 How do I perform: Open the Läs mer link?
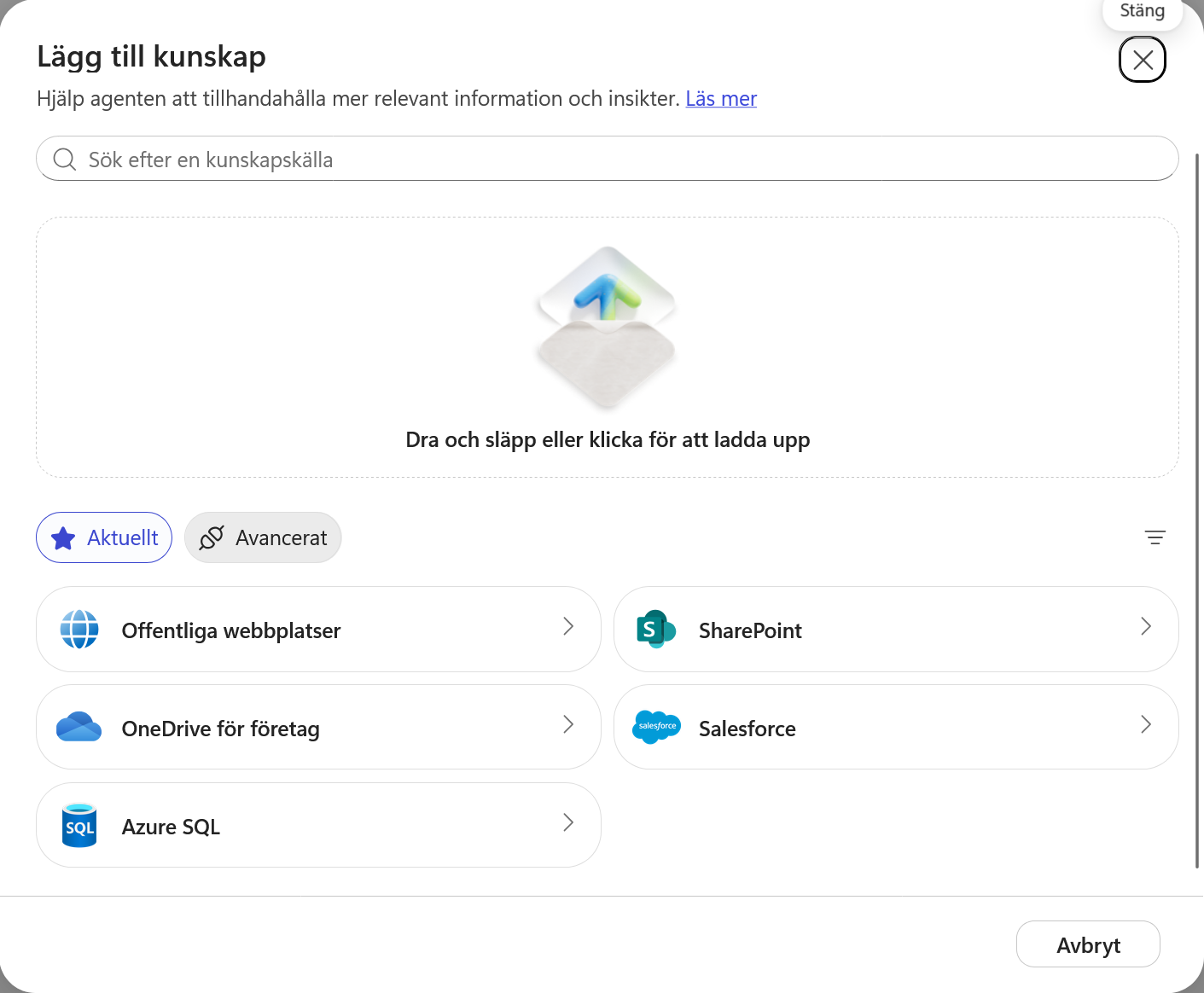tap(721, 99)
